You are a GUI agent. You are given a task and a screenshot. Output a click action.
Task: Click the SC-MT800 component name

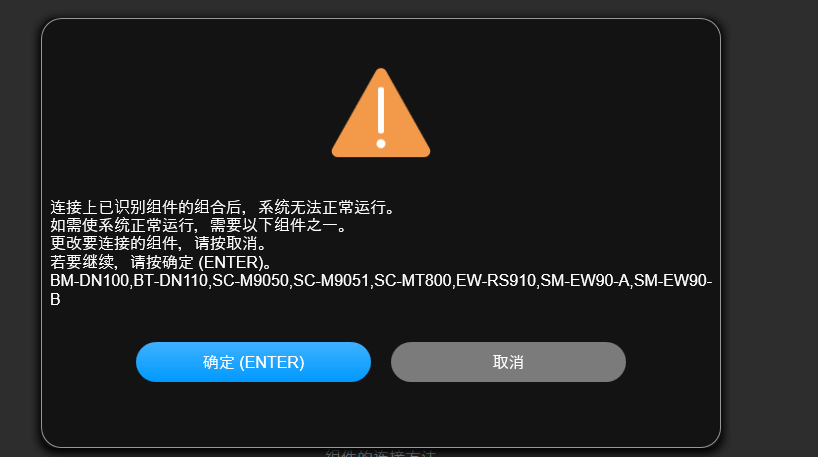click(413, 281)
